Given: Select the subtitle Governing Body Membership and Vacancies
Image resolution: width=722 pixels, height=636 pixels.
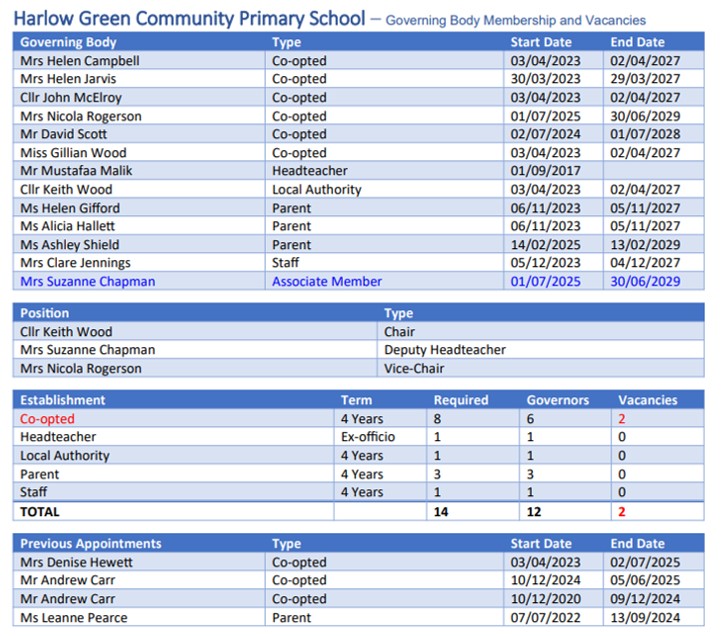Looking at the screenshot, I should coord(515,20).
